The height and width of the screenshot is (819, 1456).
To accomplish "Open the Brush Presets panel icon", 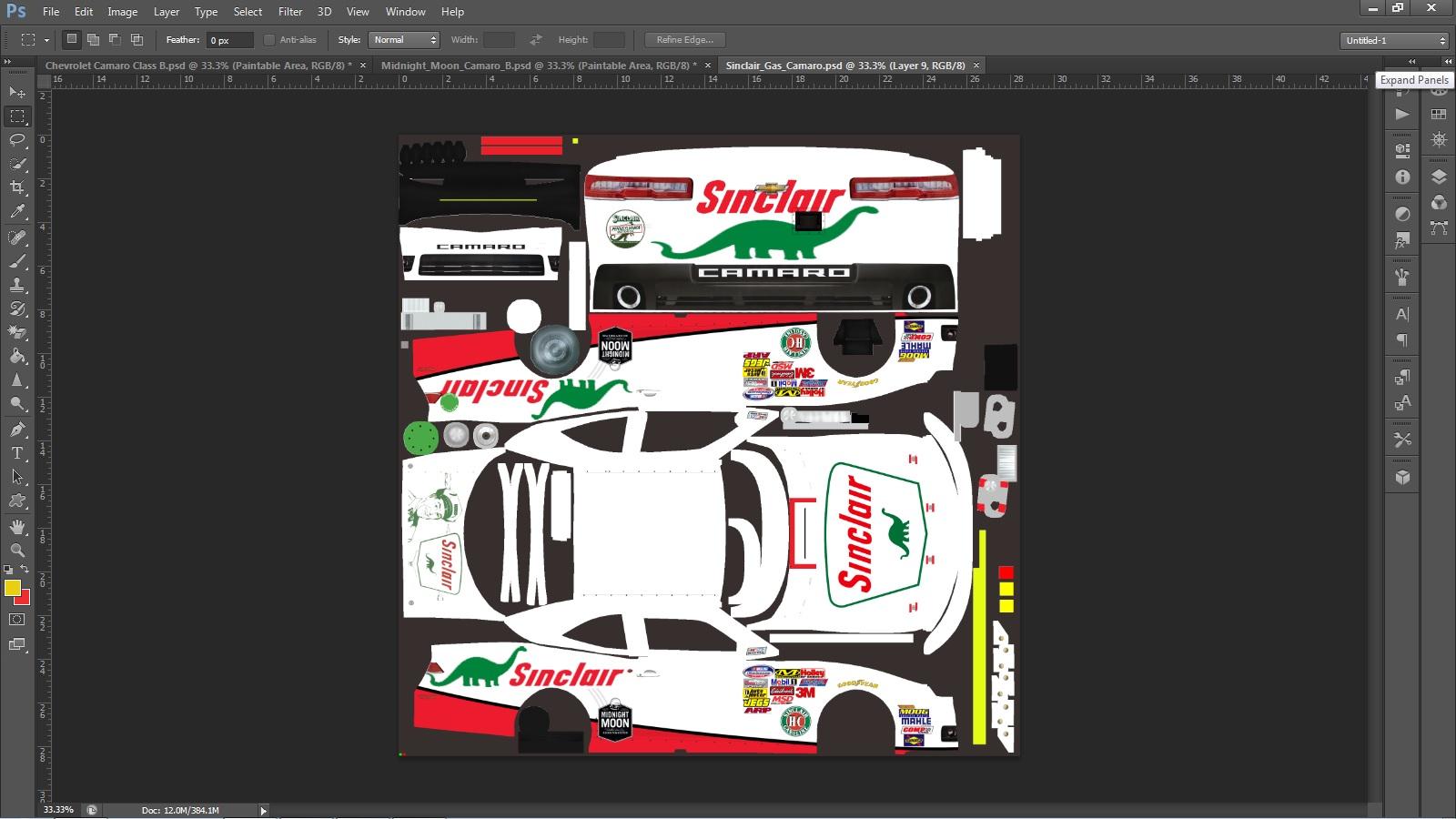I will pos(1402,278).
